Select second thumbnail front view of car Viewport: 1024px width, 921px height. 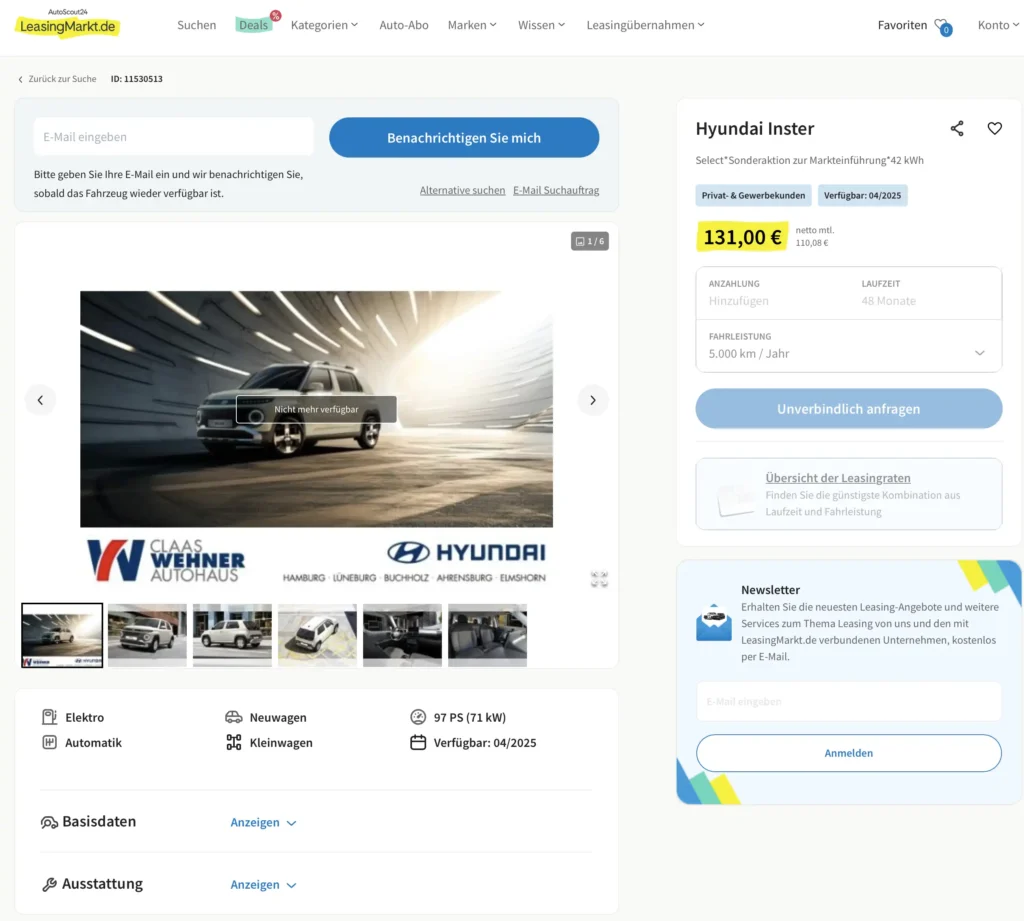pos(147,635)
